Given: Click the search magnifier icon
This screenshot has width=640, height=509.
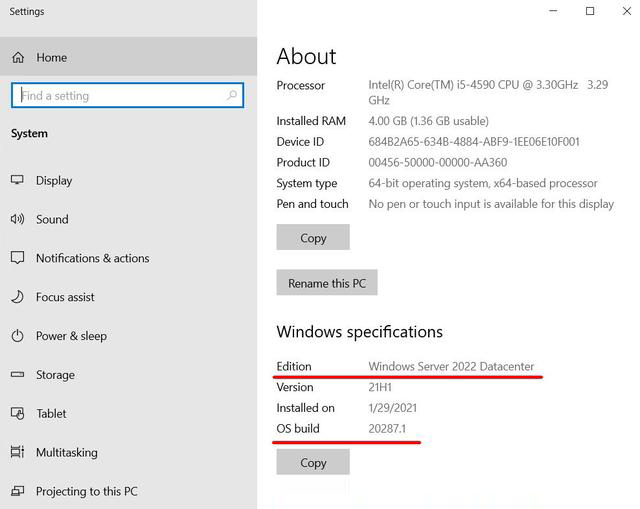Looking at the screenshot, I should click(232, 96).
